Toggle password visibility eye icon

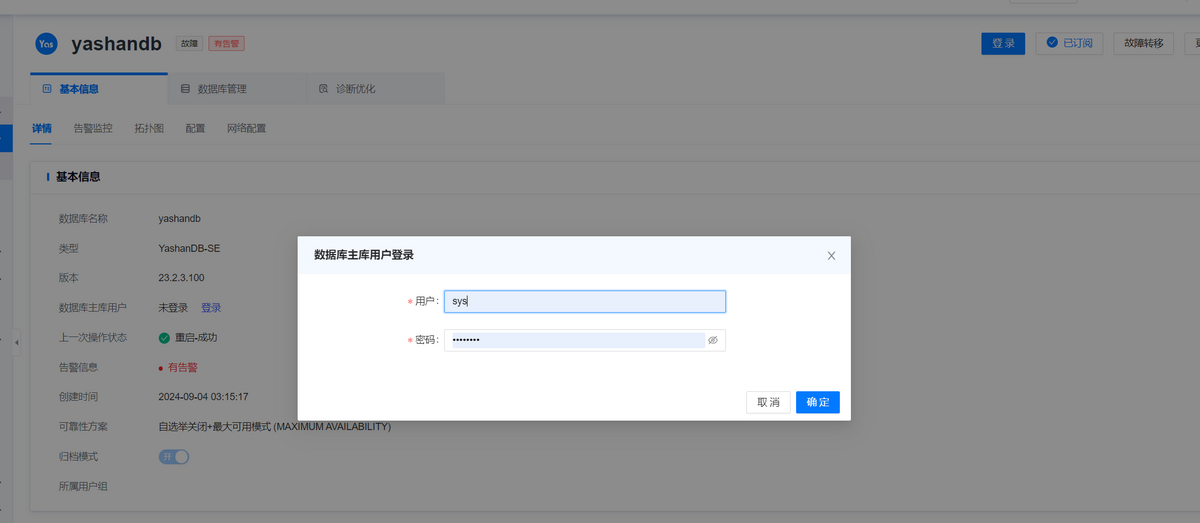(713, 340)
